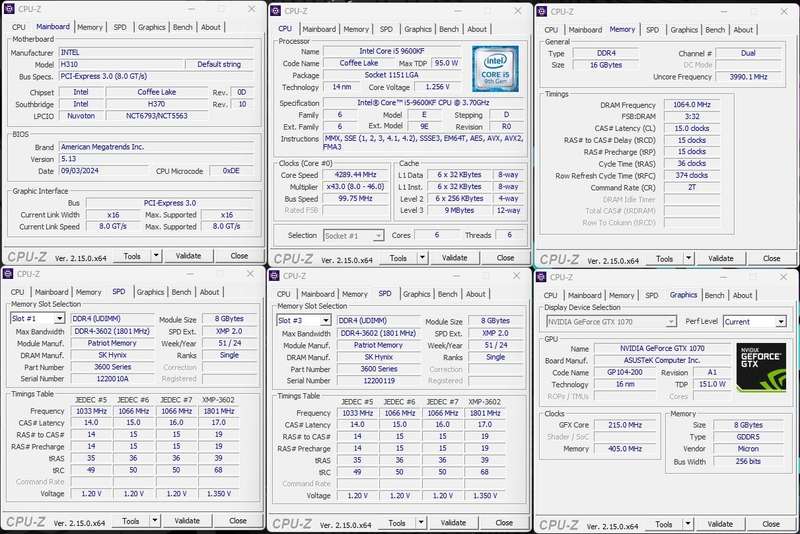
Task: Click Validate in GTX 1070 window
Action: click(x=720, y=524)
